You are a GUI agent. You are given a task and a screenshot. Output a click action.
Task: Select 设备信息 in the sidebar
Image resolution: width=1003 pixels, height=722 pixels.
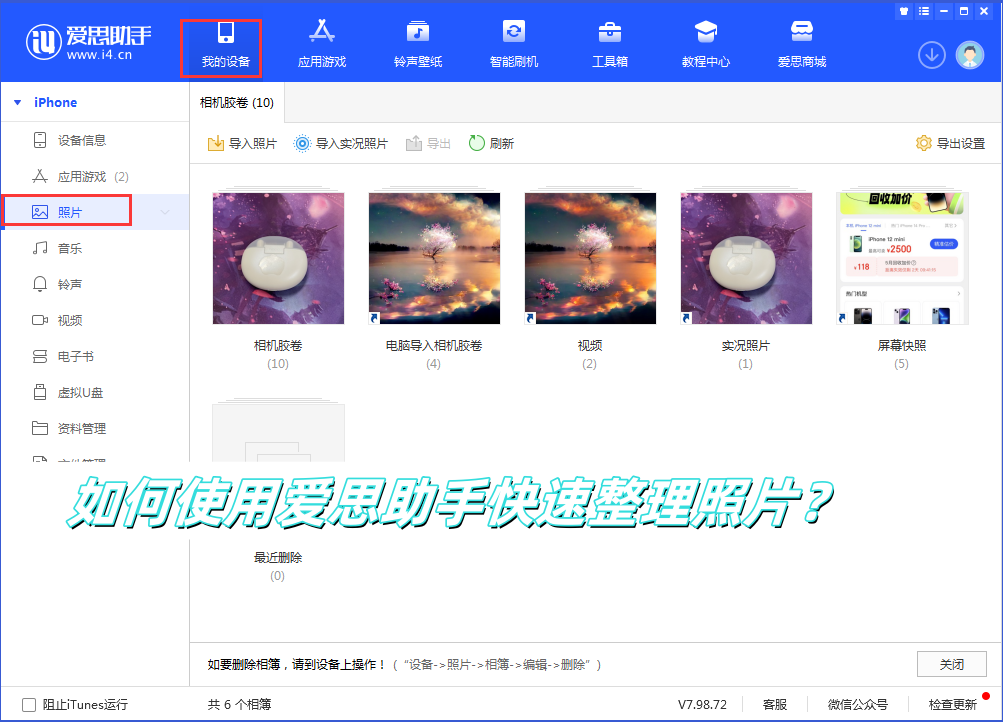[95, 140]
